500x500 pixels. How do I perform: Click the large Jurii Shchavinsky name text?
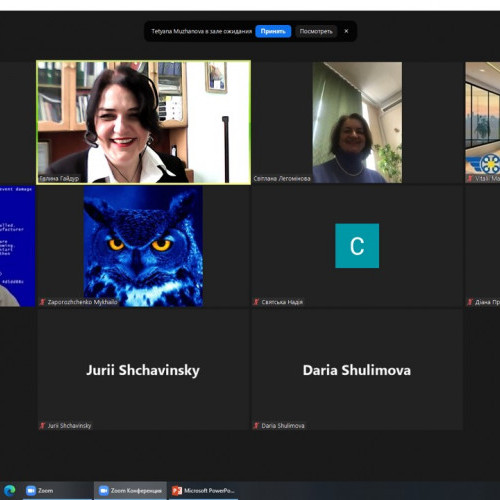click(x=143, y=370)
